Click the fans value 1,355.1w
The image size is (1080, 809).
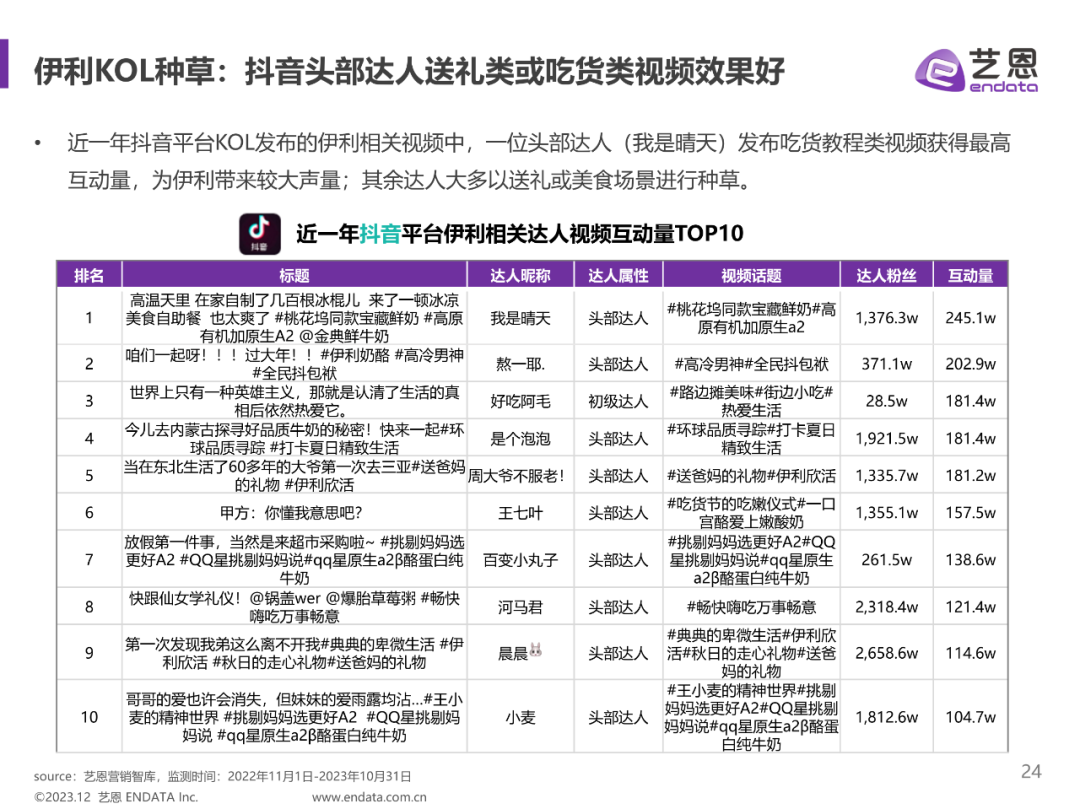[886, 513]
